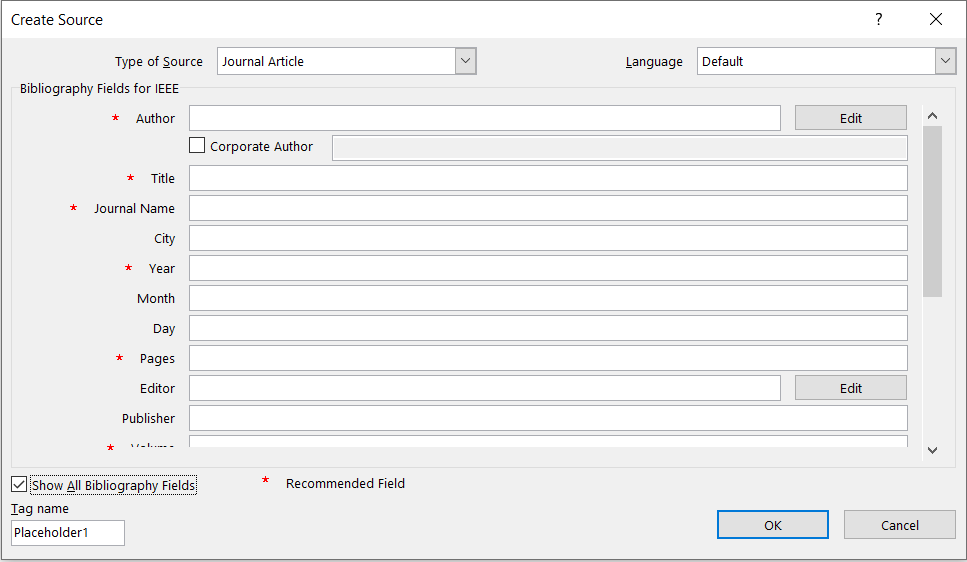The width and height of the screenshot is (967, 562).
Task: Click the Help question mark icon
Action: (878, 20)
